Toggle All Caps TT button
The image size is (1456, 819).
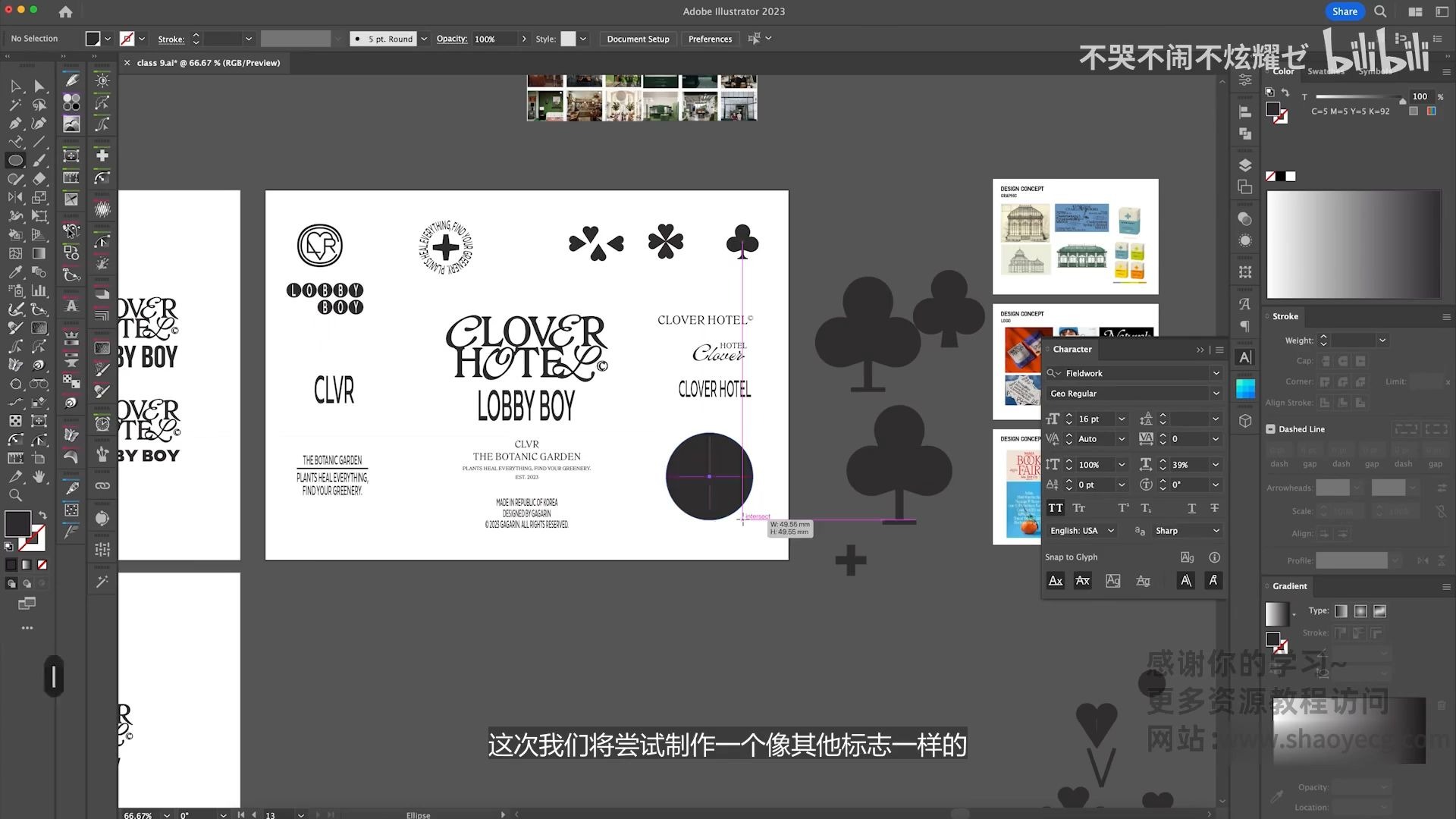[1055, 508]
